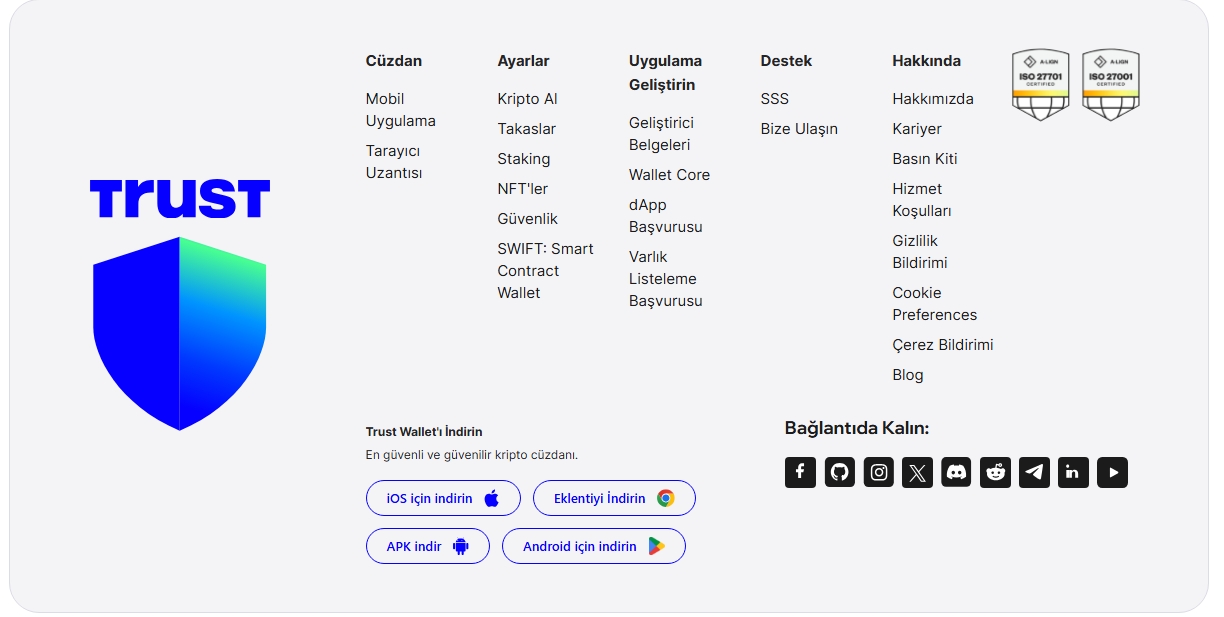1224x617 pixels.
Task: Open 'Android için indirin' via Play Store
Action: coord(593,546)
